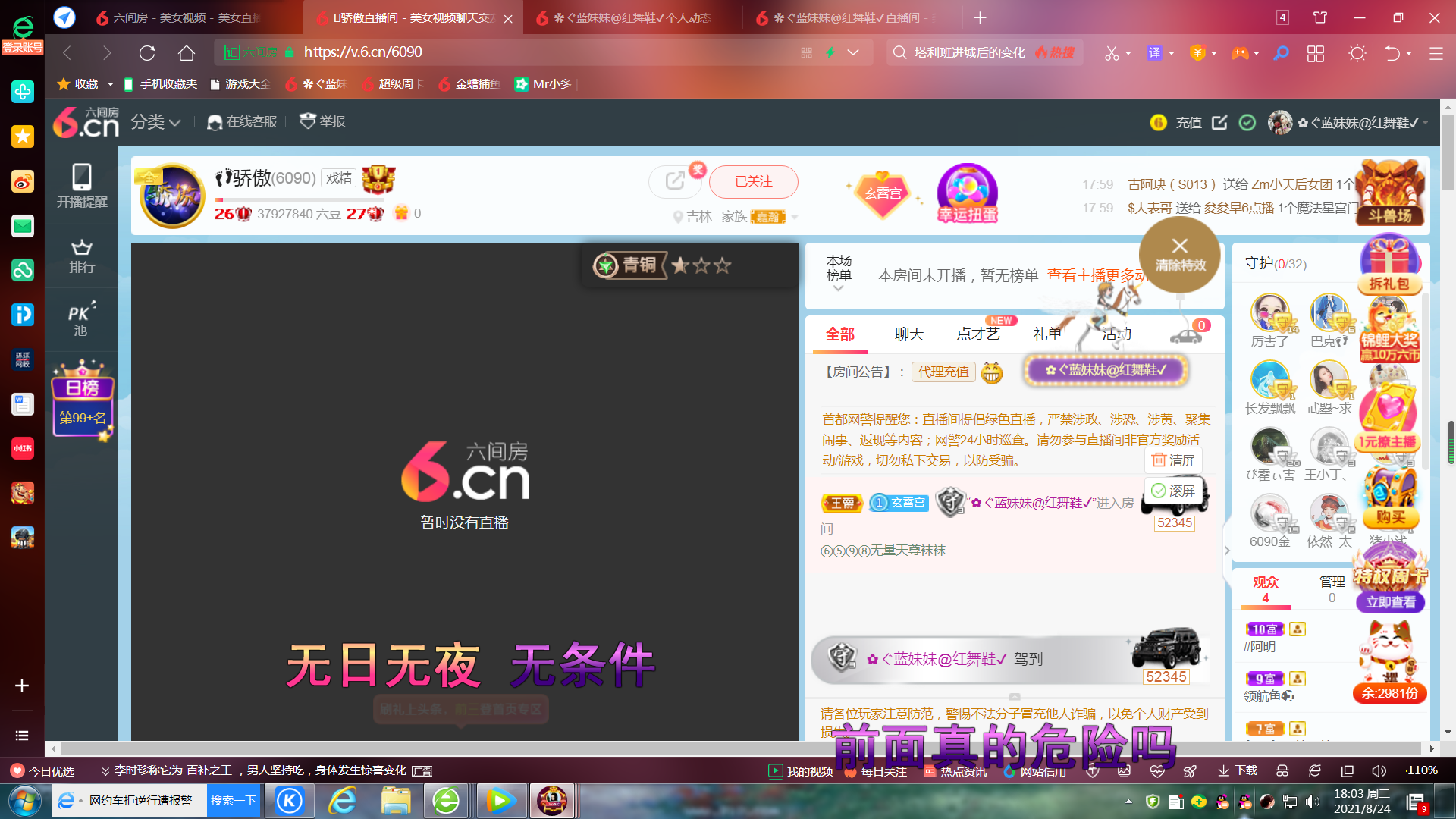
Task: Go to the browser home page icon
Action: 187,52
